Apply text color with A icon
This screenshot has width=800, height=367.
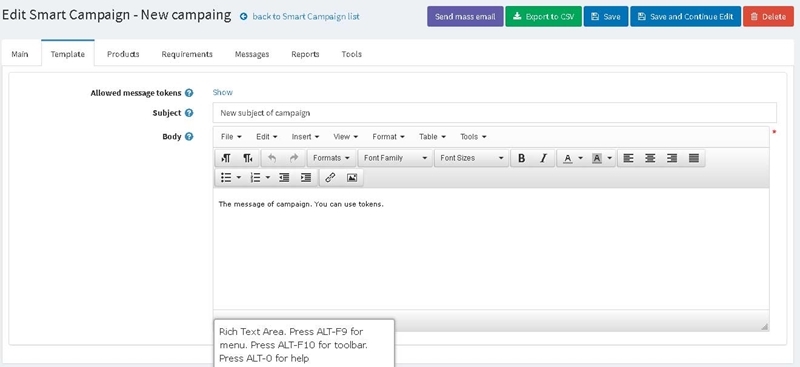click(x=567, y=158)
